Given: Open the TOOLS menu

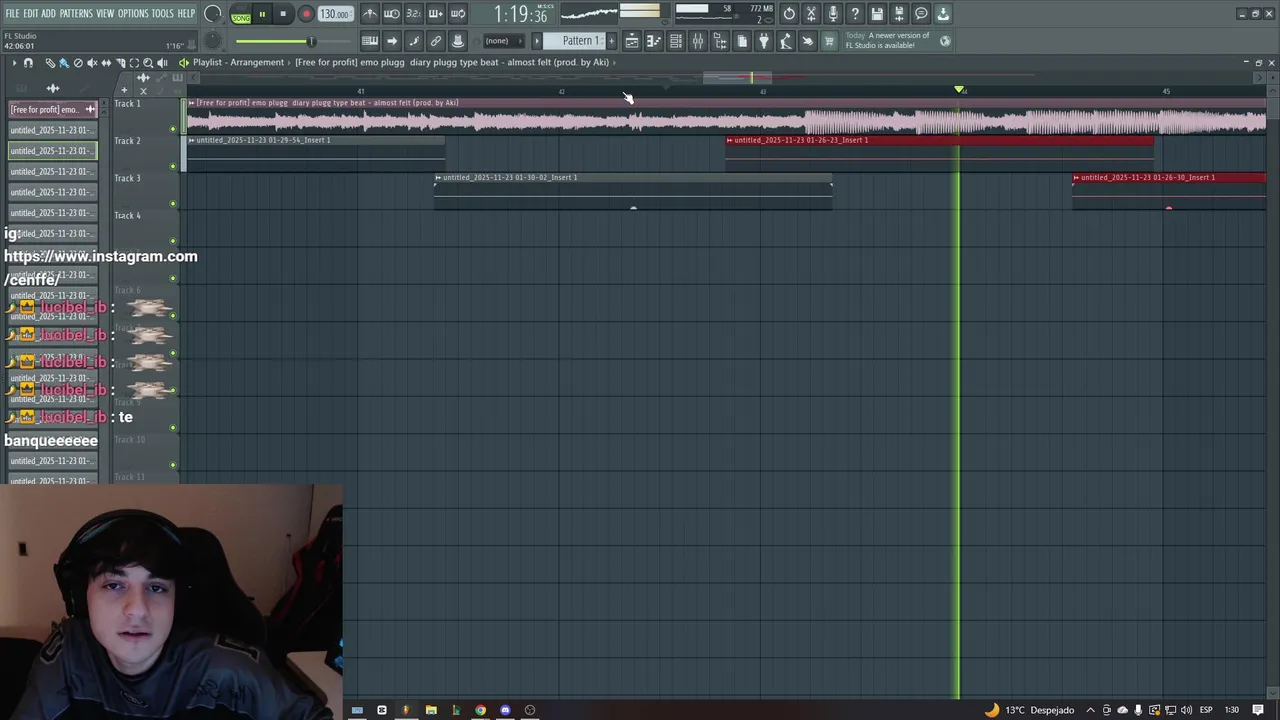Looking at the screenshot, I should (x=163, y=13).
